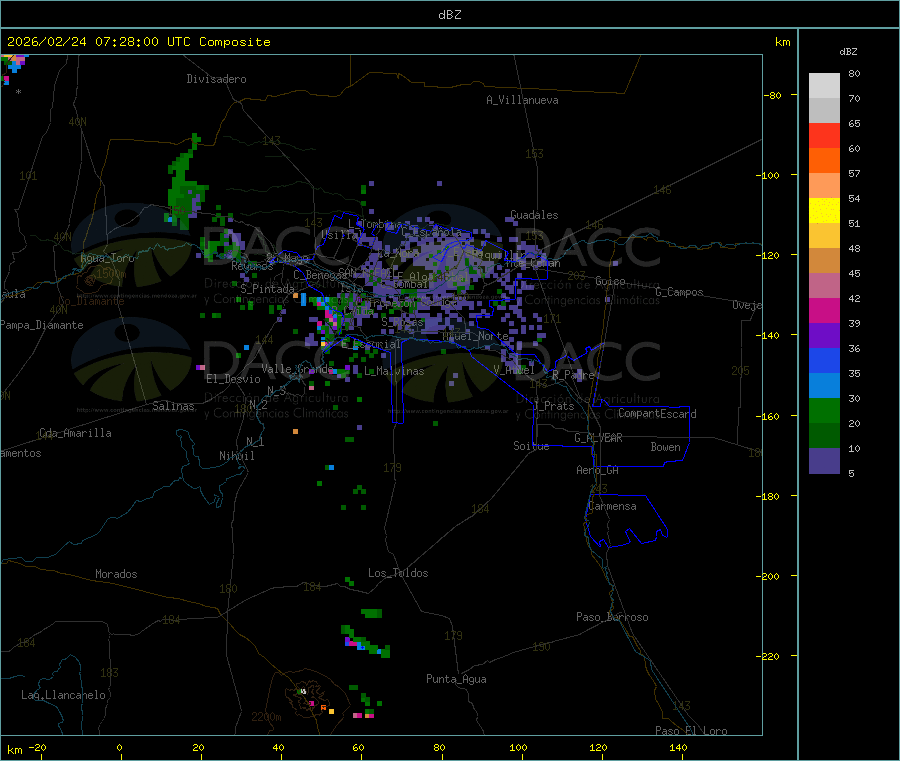Click the 80 value on the legend scale

(x=854, y=73)
